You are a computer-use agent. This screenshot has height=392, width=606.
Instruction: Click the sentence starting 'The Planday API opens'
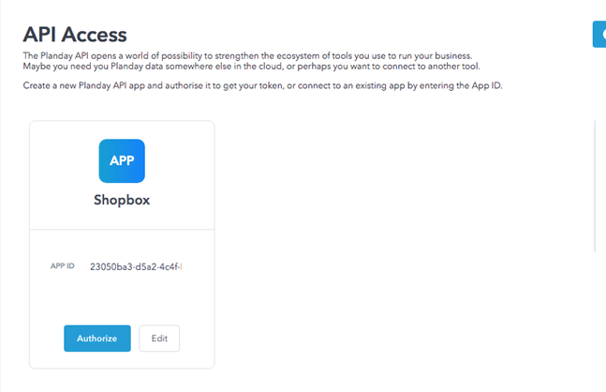pyautogui.click(x=247, y=56)
